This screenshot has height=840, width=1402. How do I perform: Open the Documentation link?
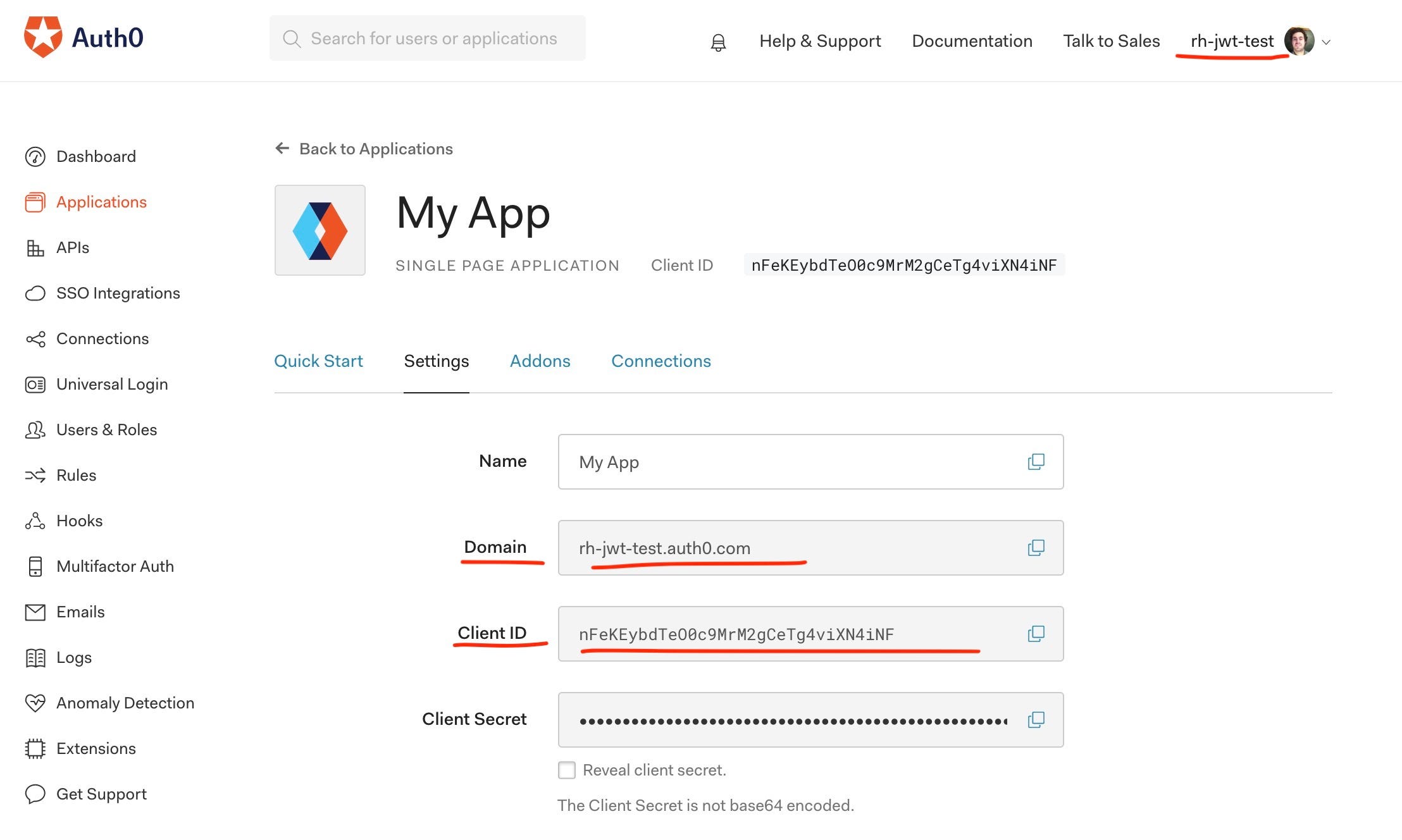click(x=972, y=41)
